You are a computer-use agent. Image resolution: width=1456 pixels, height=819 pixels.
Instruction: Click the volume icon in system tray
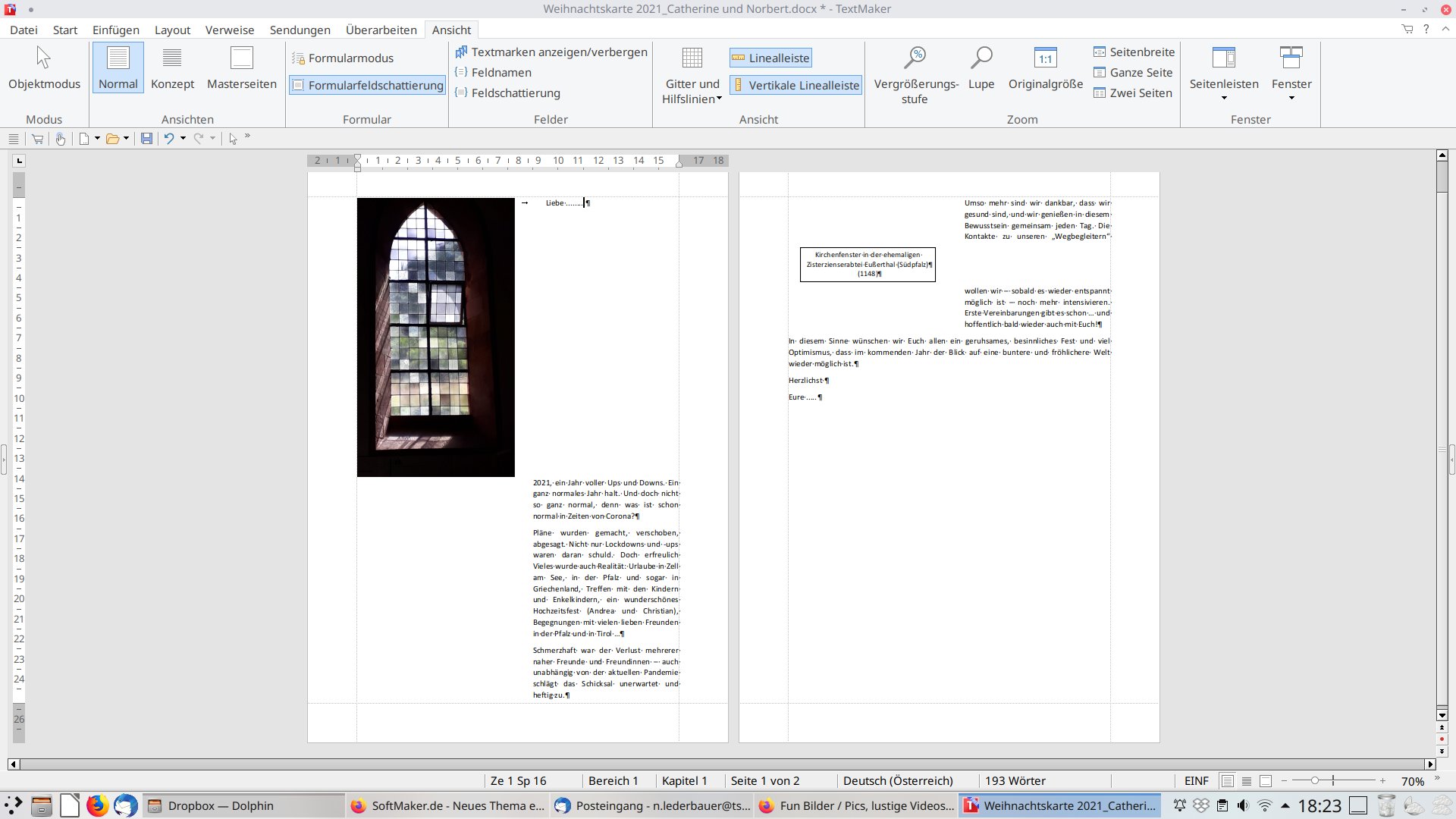coord(1243,805)
